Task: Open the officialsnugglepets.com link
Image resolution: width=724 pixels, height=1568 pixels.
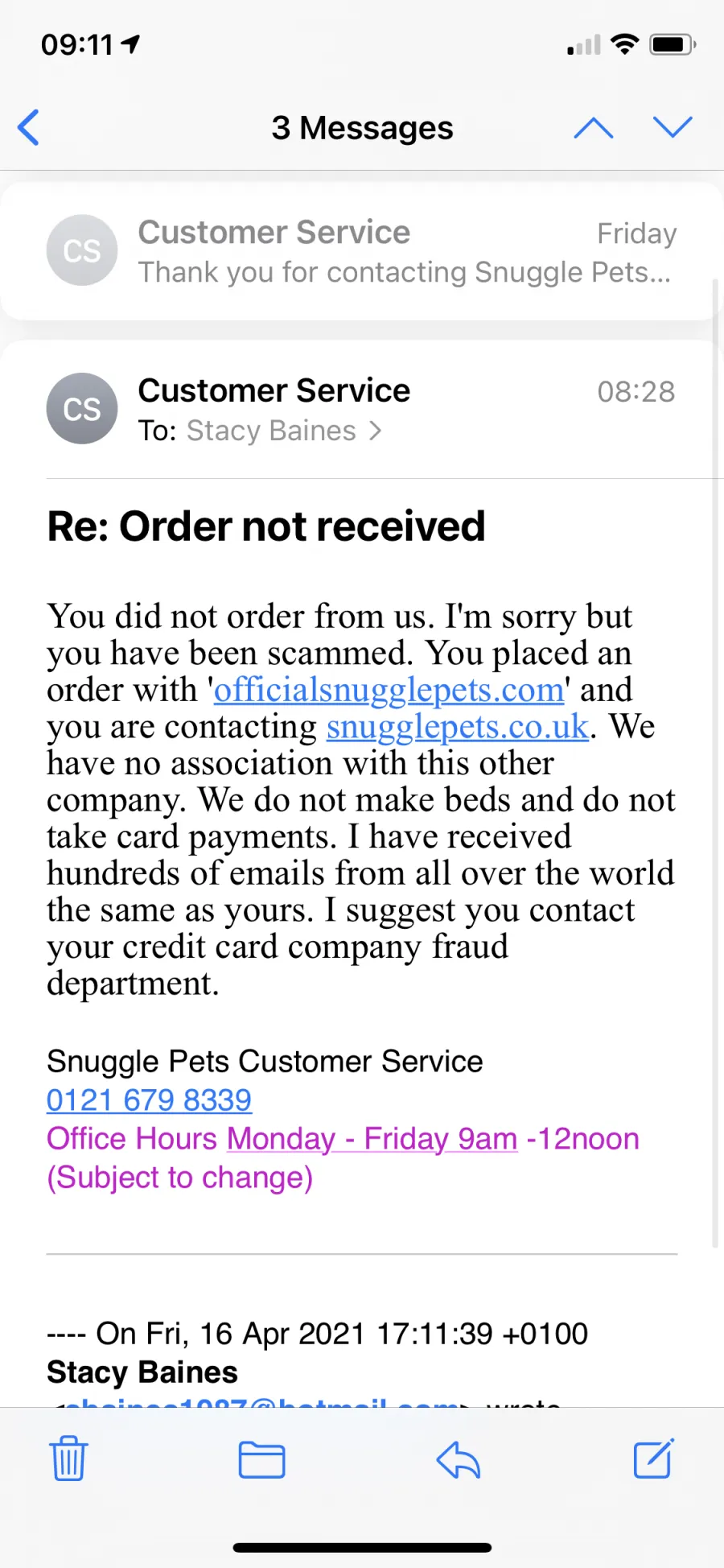Action: click(x=389, y=690)
